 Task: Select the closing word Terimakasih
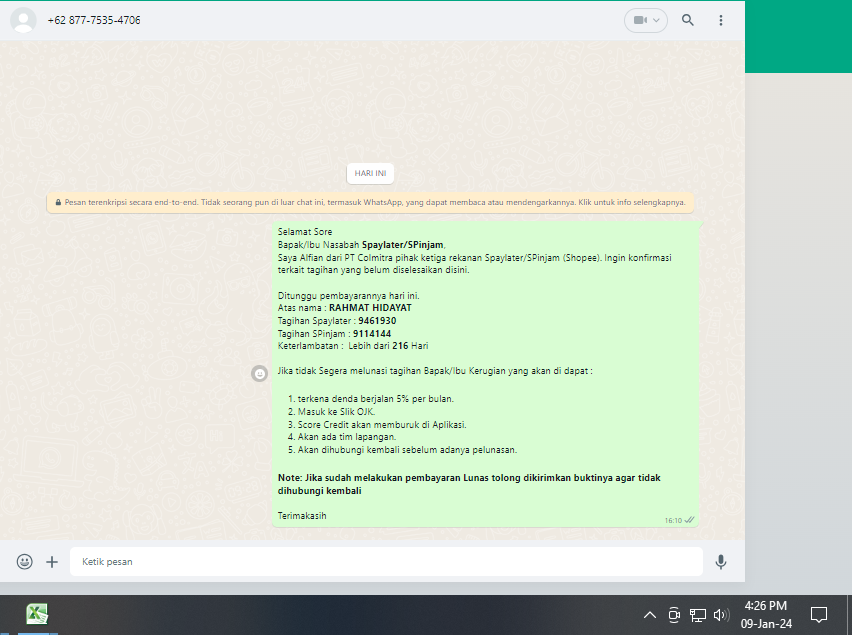302,516
